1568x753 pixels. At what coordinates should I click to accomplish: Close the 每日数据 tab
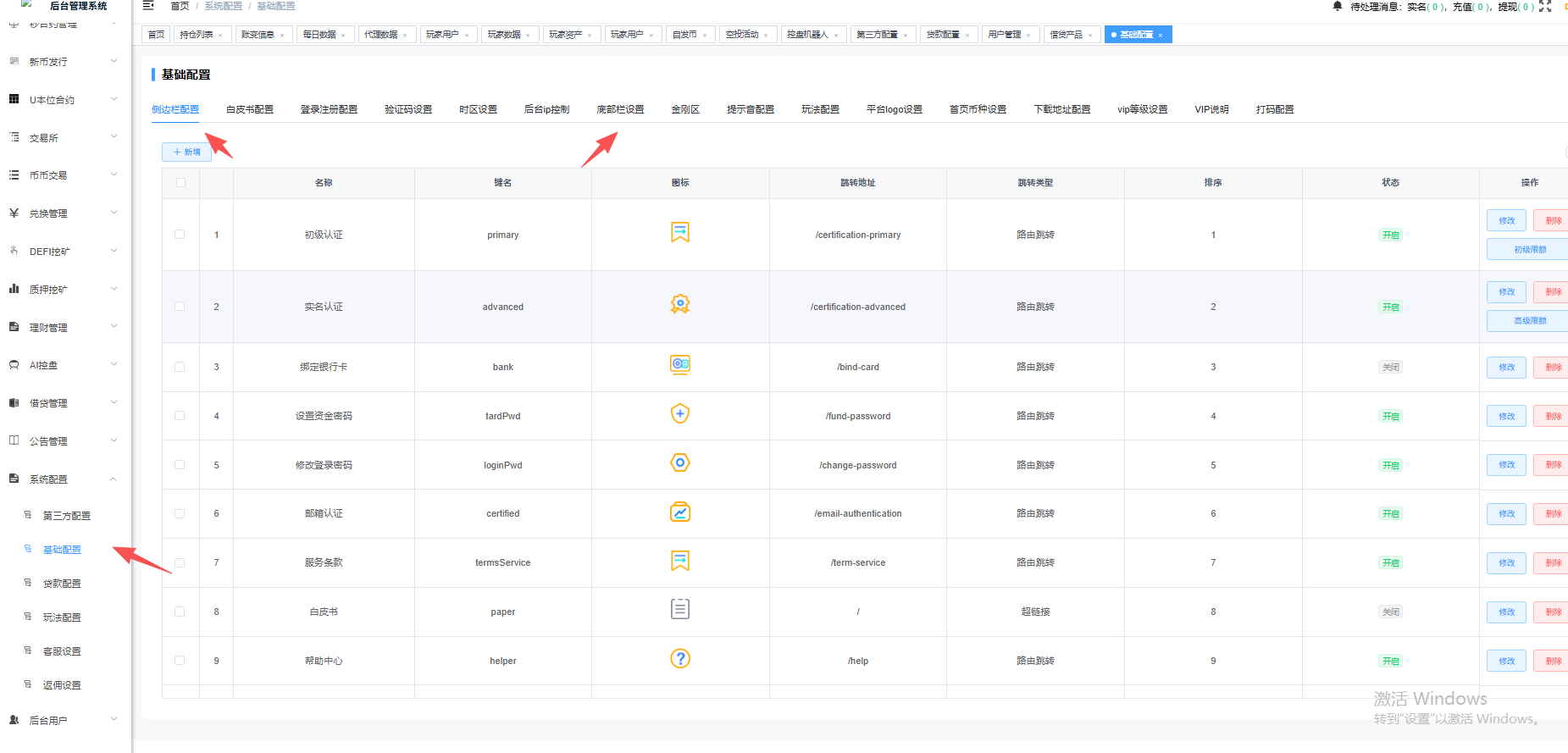pos(343,35)
